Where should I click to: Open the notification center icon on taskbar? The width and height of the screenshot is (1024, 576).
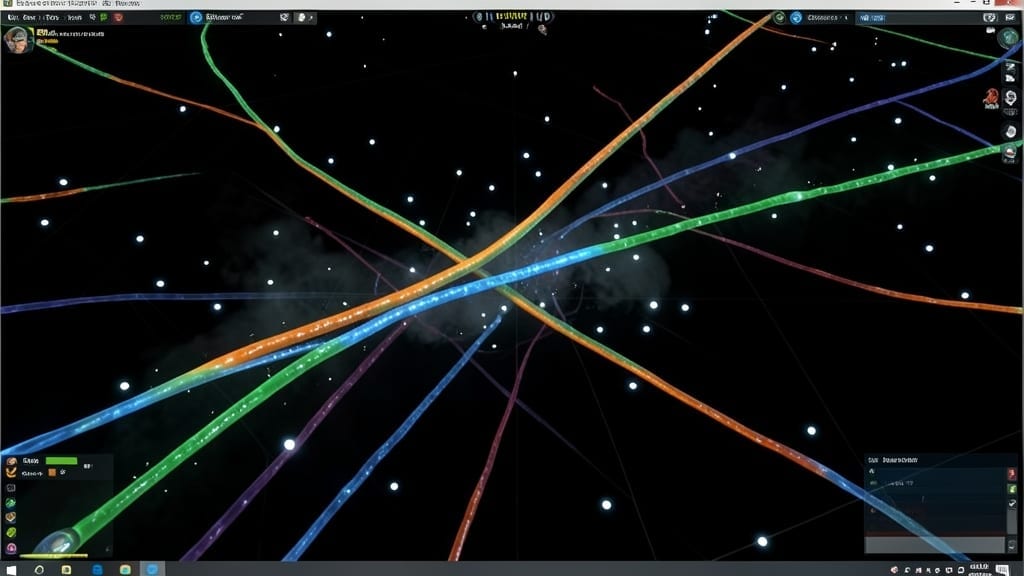[1002, 570]
